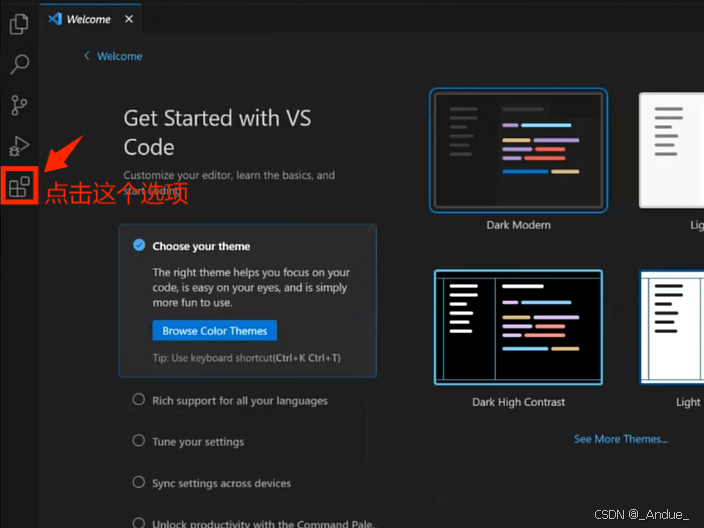
Task: Click the Dark High Contrast label
Action: (x=519, y=402)
